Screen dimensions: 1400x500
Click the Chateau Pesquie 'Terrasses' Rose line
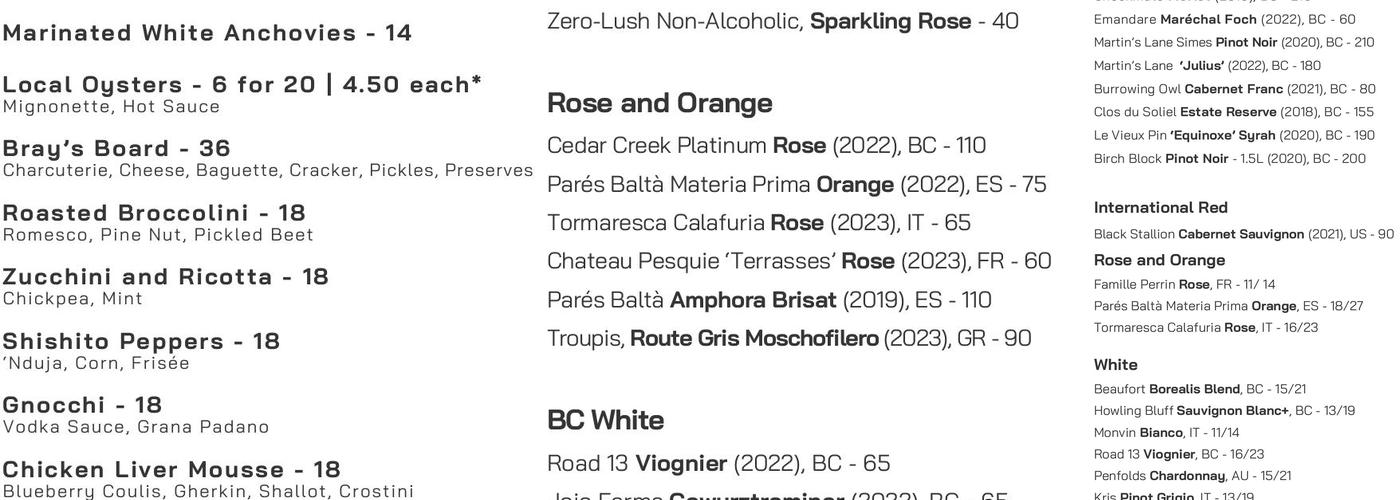(798, 261)
